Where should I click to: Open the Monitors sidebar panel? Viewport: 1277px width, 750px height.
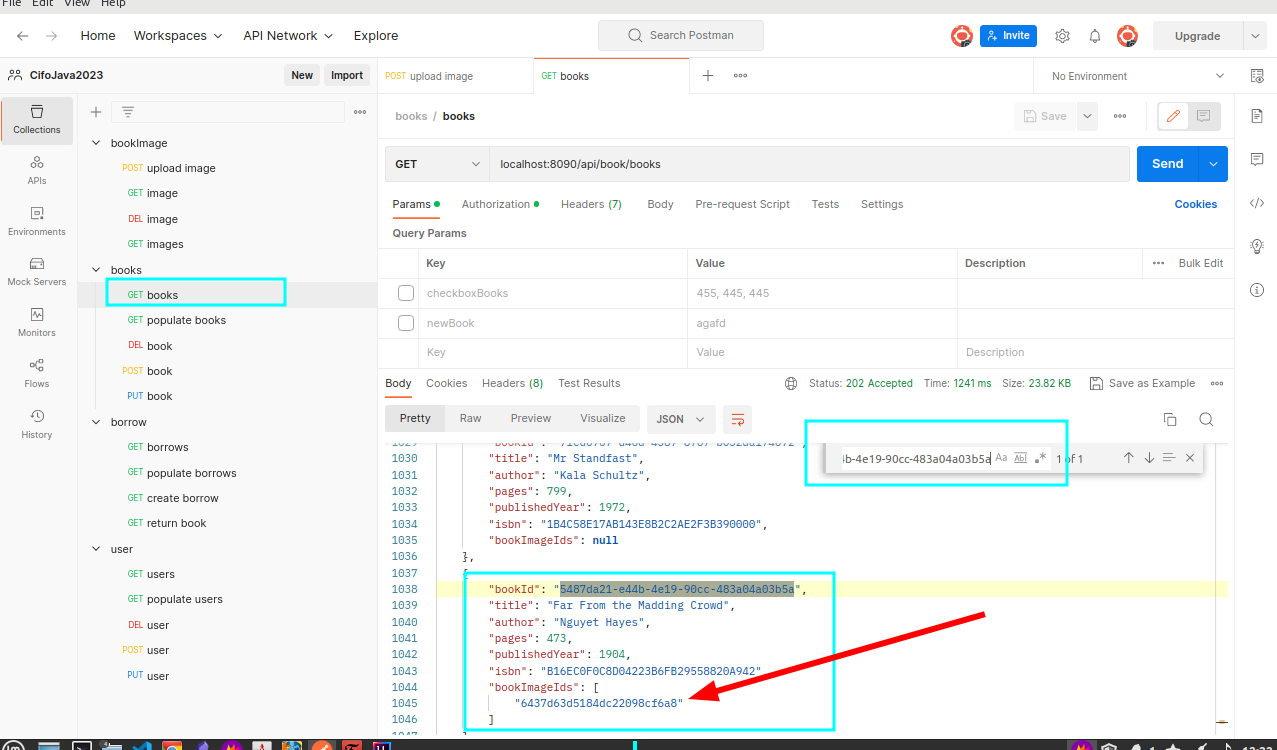pos(37,322)
